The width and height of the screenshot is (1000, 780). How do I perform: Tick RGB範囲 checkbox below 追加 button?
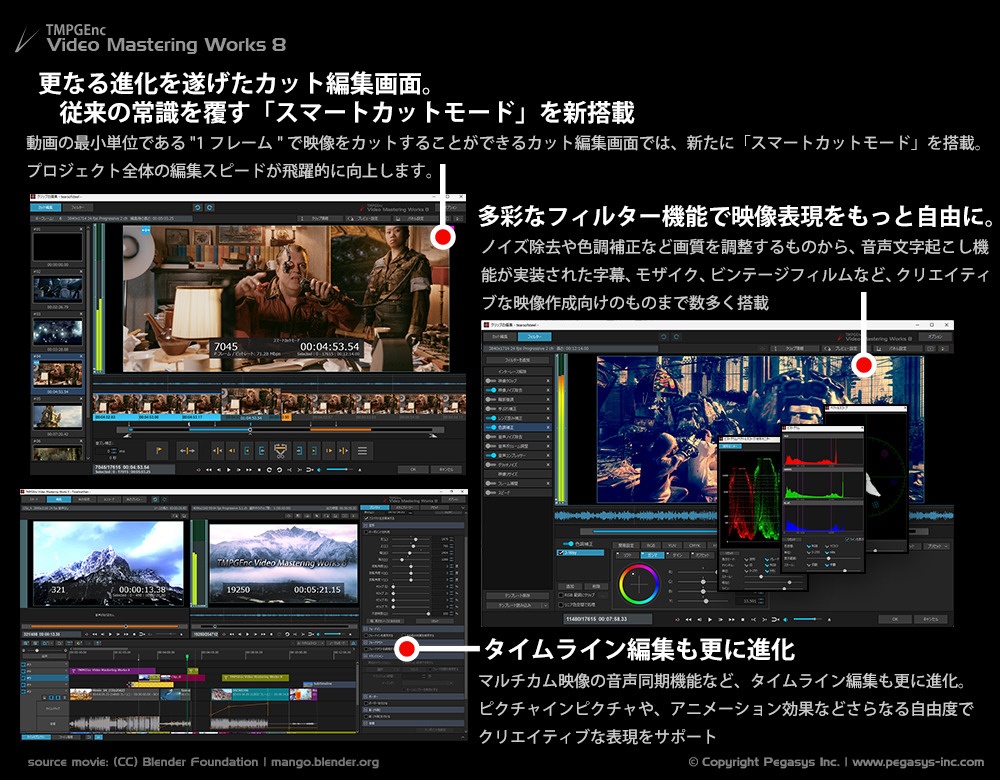[x=561, y=595]
